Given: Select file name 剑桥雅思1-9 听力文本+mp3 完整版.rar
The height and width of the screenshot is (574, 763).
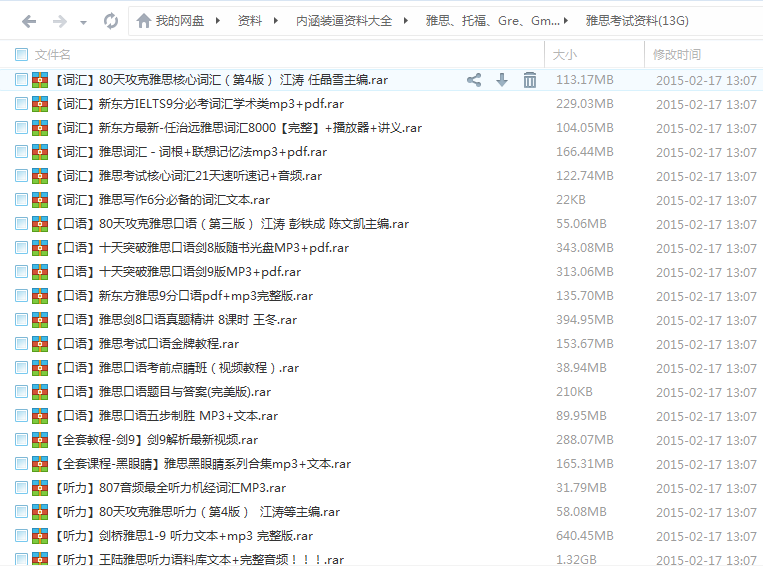Looking at the screenshot, I should click(183, 536).
